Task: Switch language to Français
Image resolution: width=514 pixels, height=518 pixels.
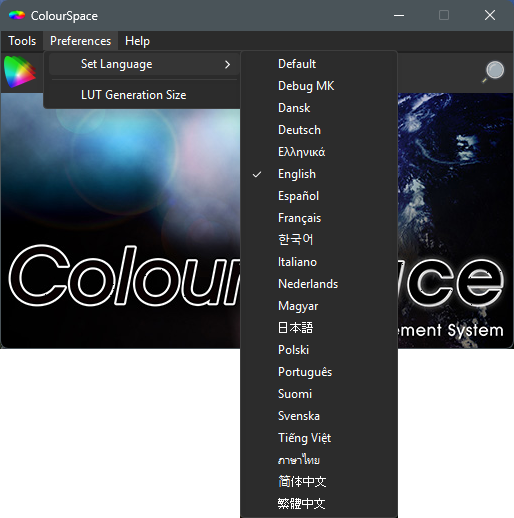Action: (319, 218)
